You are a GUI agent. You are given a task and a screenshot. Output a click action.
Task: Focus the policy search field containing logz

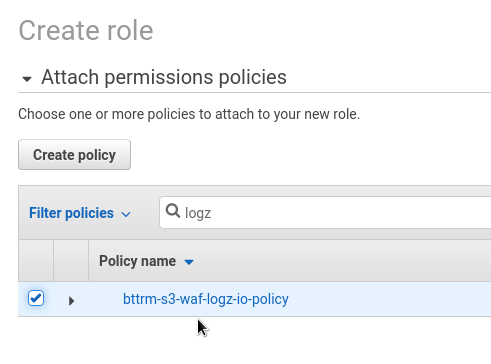click(325, 212)
